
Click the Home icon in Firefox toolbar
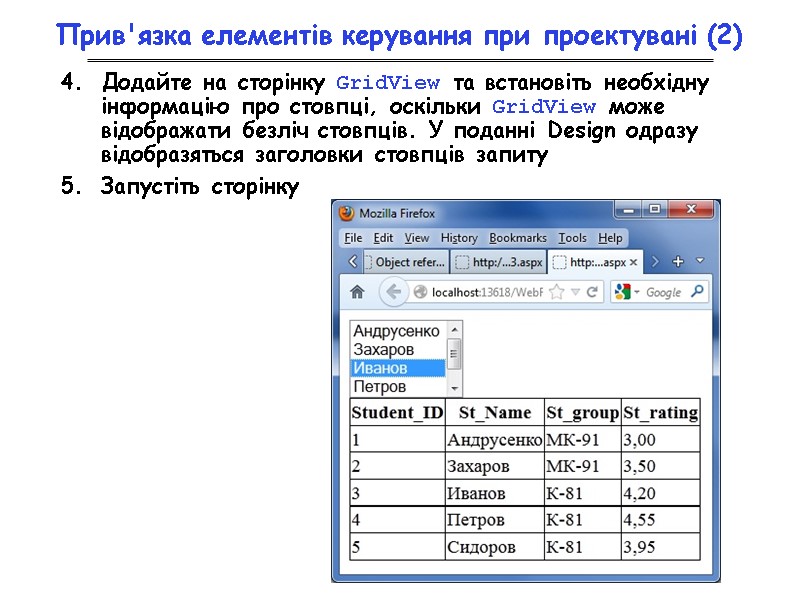[x=357, y=292]
